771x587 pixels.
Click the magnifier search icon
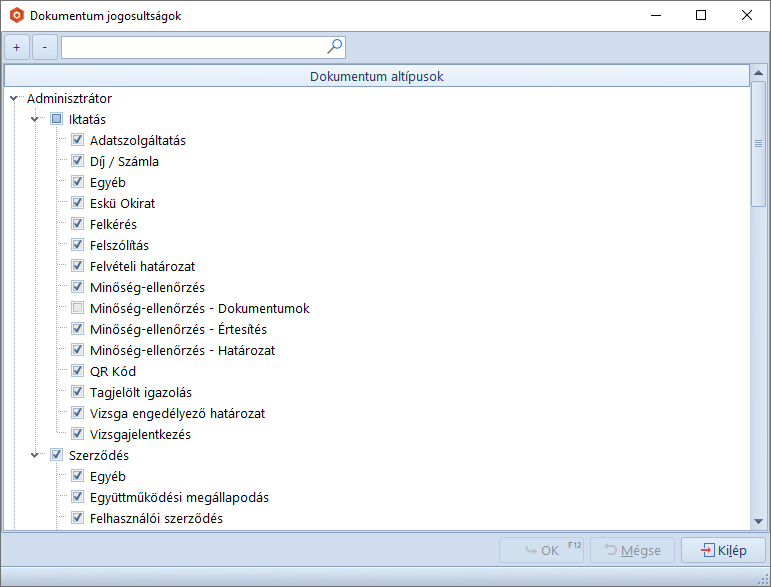pos(335,46)
